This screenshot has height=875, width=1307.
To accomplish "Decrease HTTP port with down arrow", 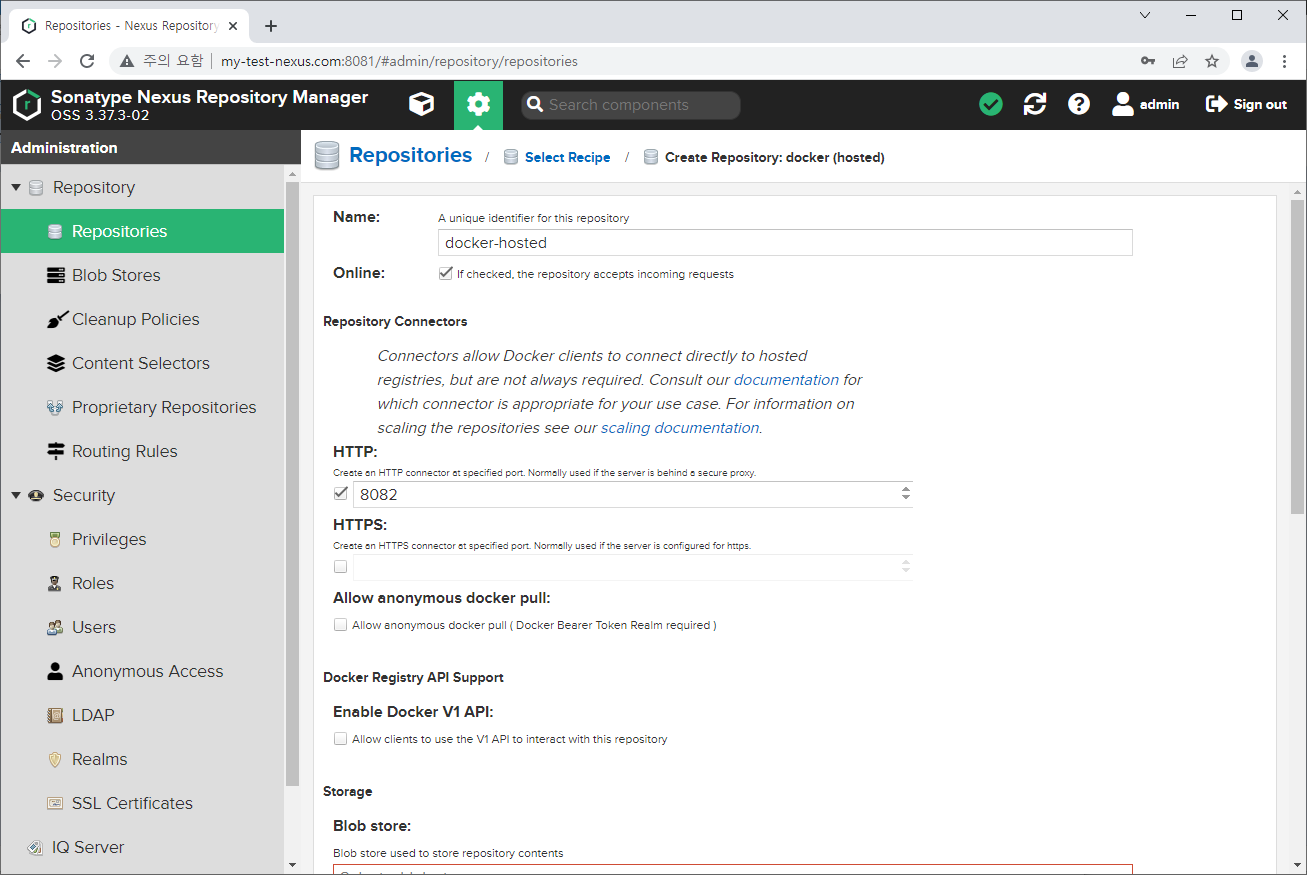I will 905,499.
